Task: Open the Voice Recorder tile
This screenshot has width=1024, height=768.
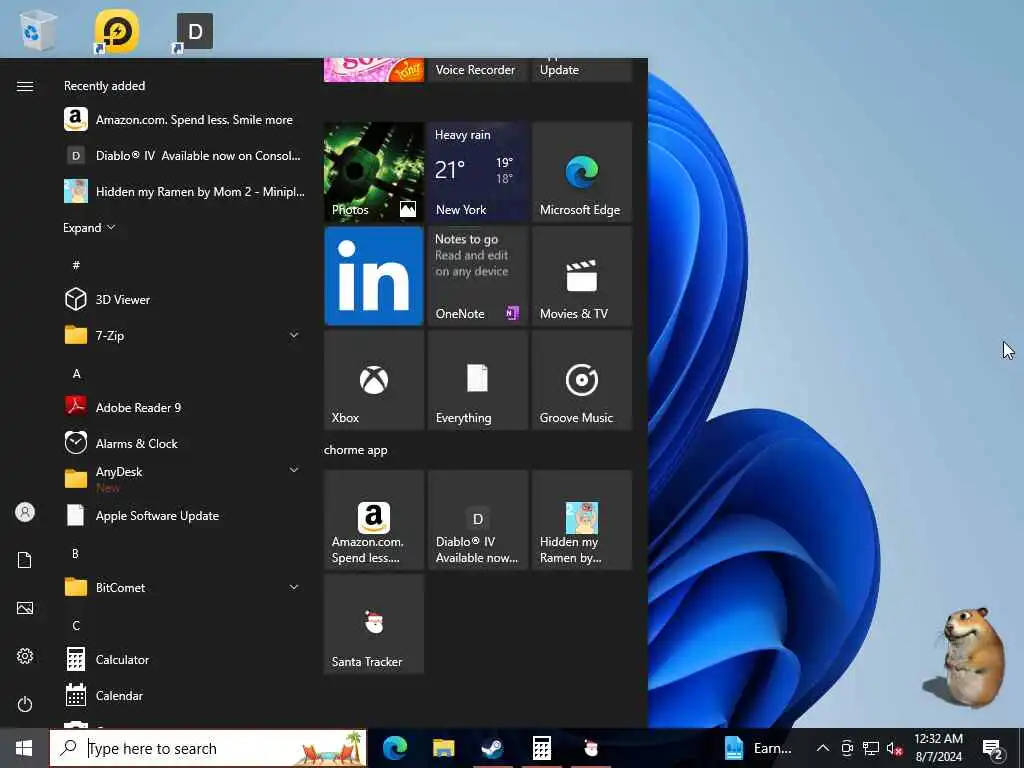Action: pyautogui.click(x=477, y=70)
